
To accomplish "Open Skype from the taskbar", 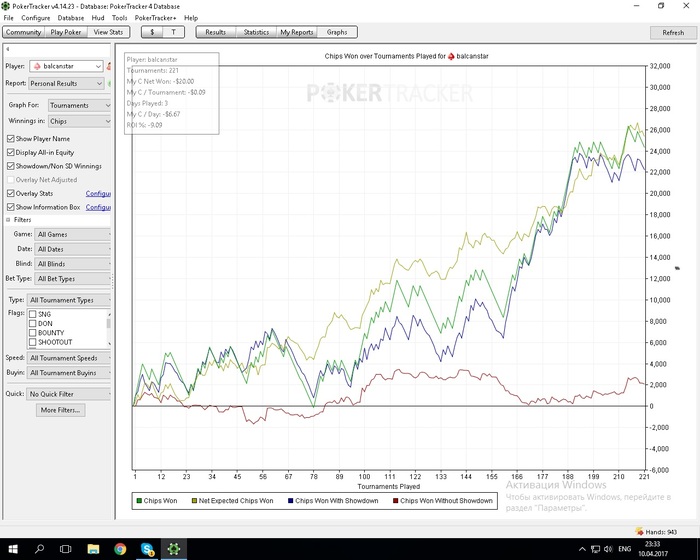I will pyautogui.click(x=146, y=549).
